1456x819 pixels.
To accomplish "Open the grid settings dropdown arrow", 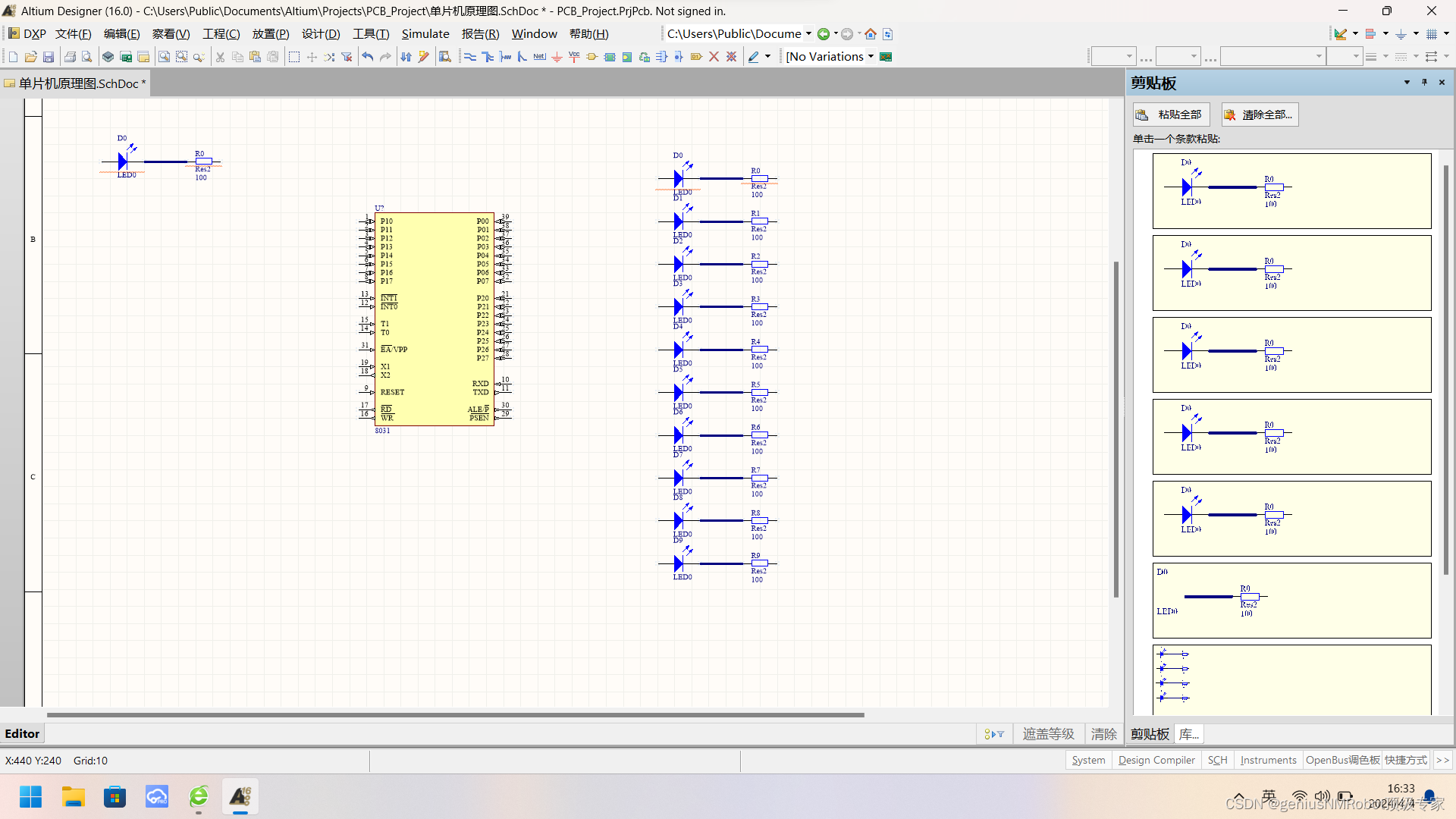I will point(1446,33).
